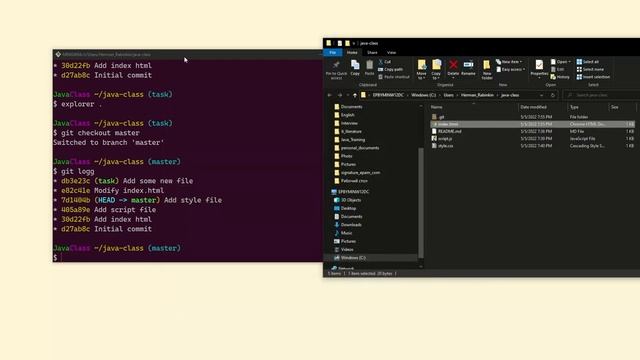Viewport: 640px width, 360px height.
Task: Open the File menu tab
Action: coord(333,53)
